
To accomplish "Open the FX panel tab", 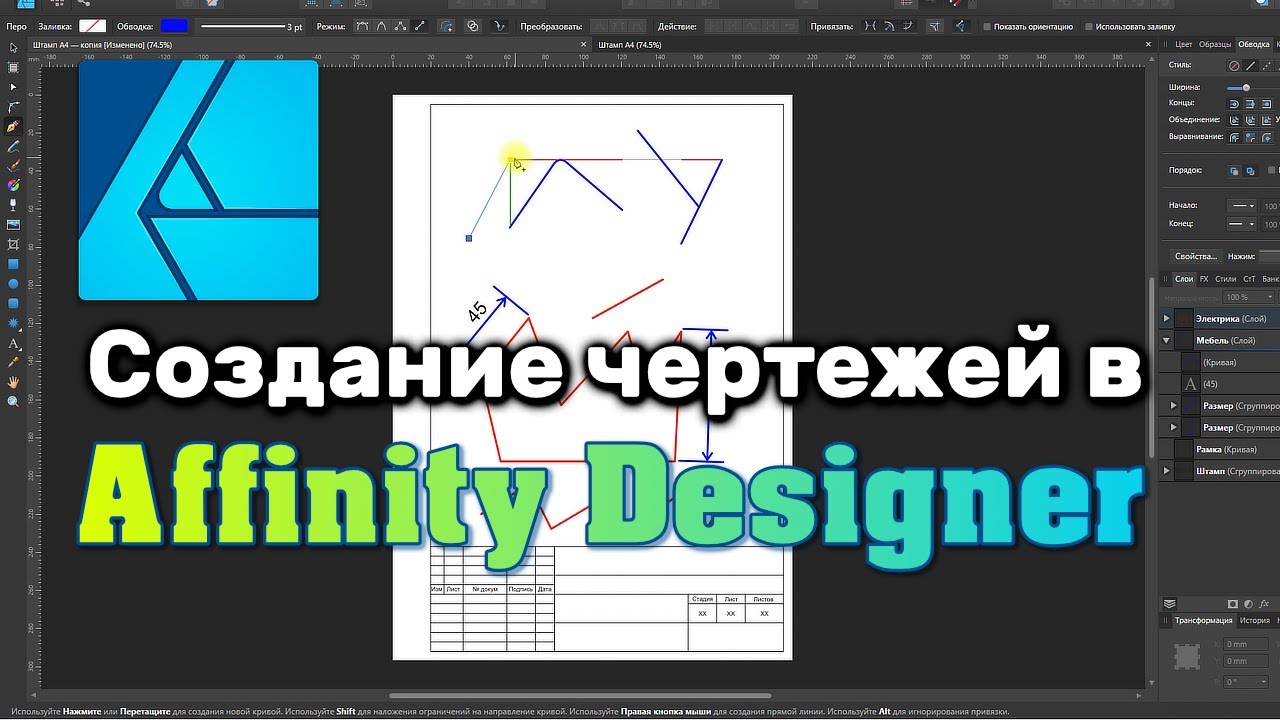I will (1204, 279).
